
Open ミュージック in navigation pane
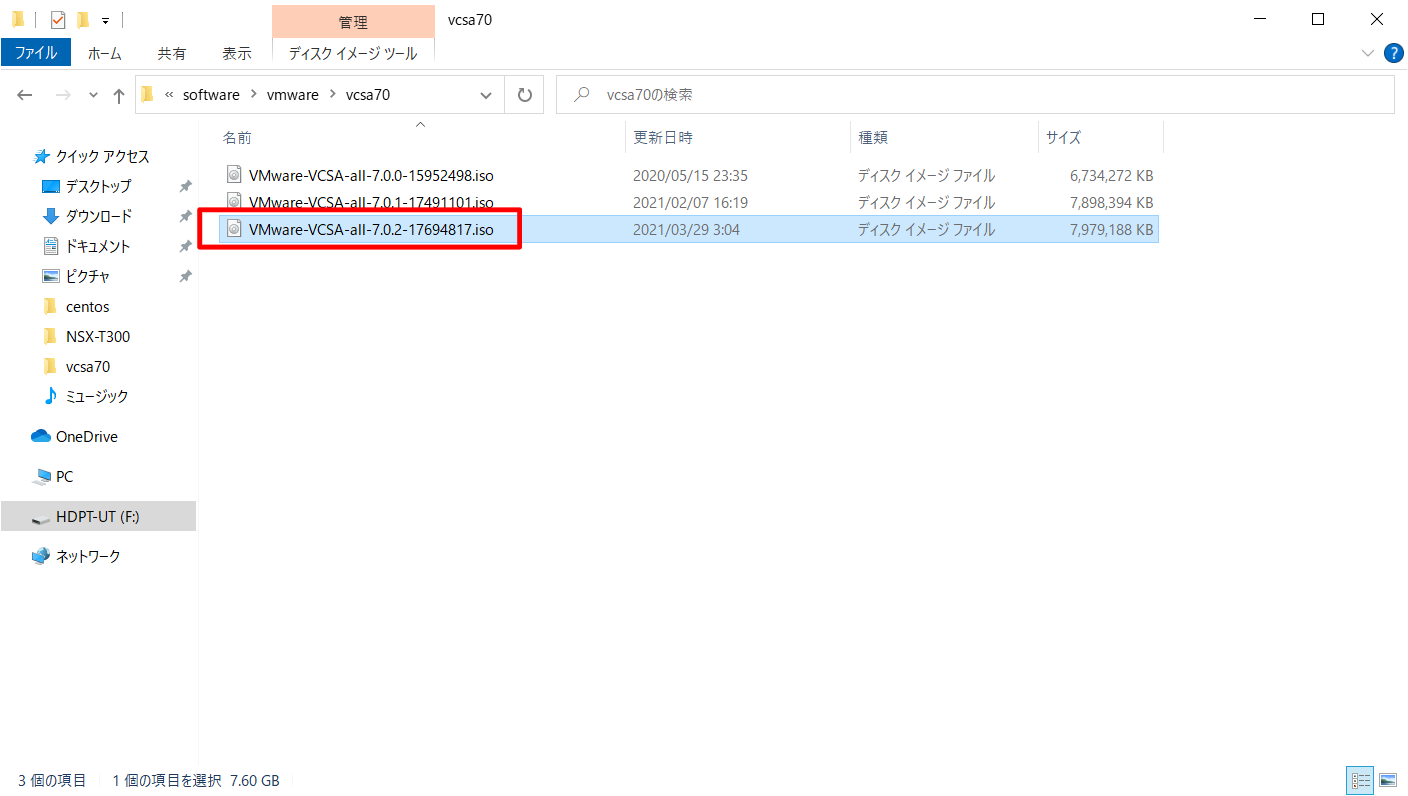[97, 396]
